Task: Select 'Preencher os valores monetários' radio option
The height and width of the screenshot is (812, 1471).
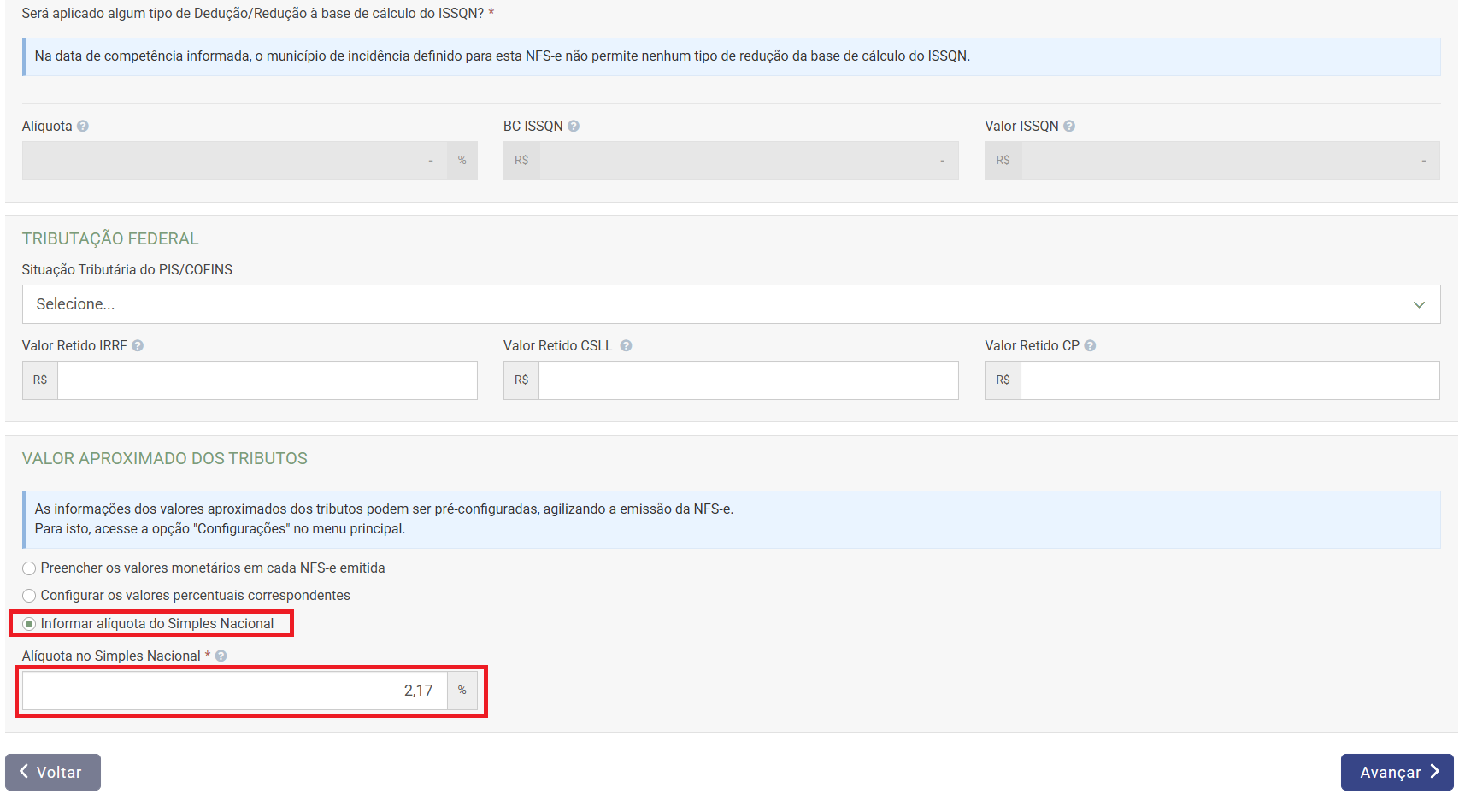Action: 29,568
